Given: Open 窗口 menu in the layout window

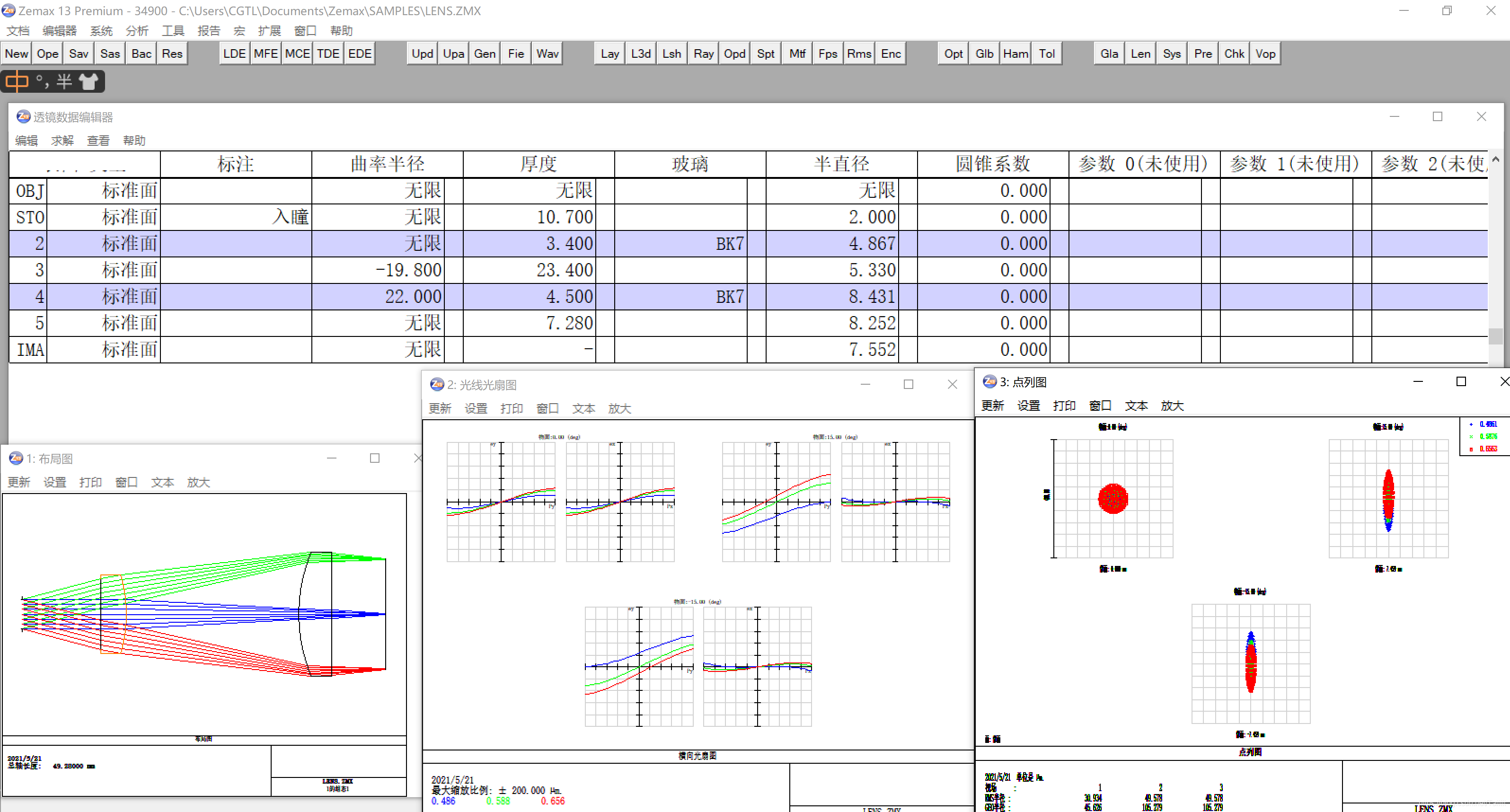Looking at the screenshot, I should coord(126,482).
